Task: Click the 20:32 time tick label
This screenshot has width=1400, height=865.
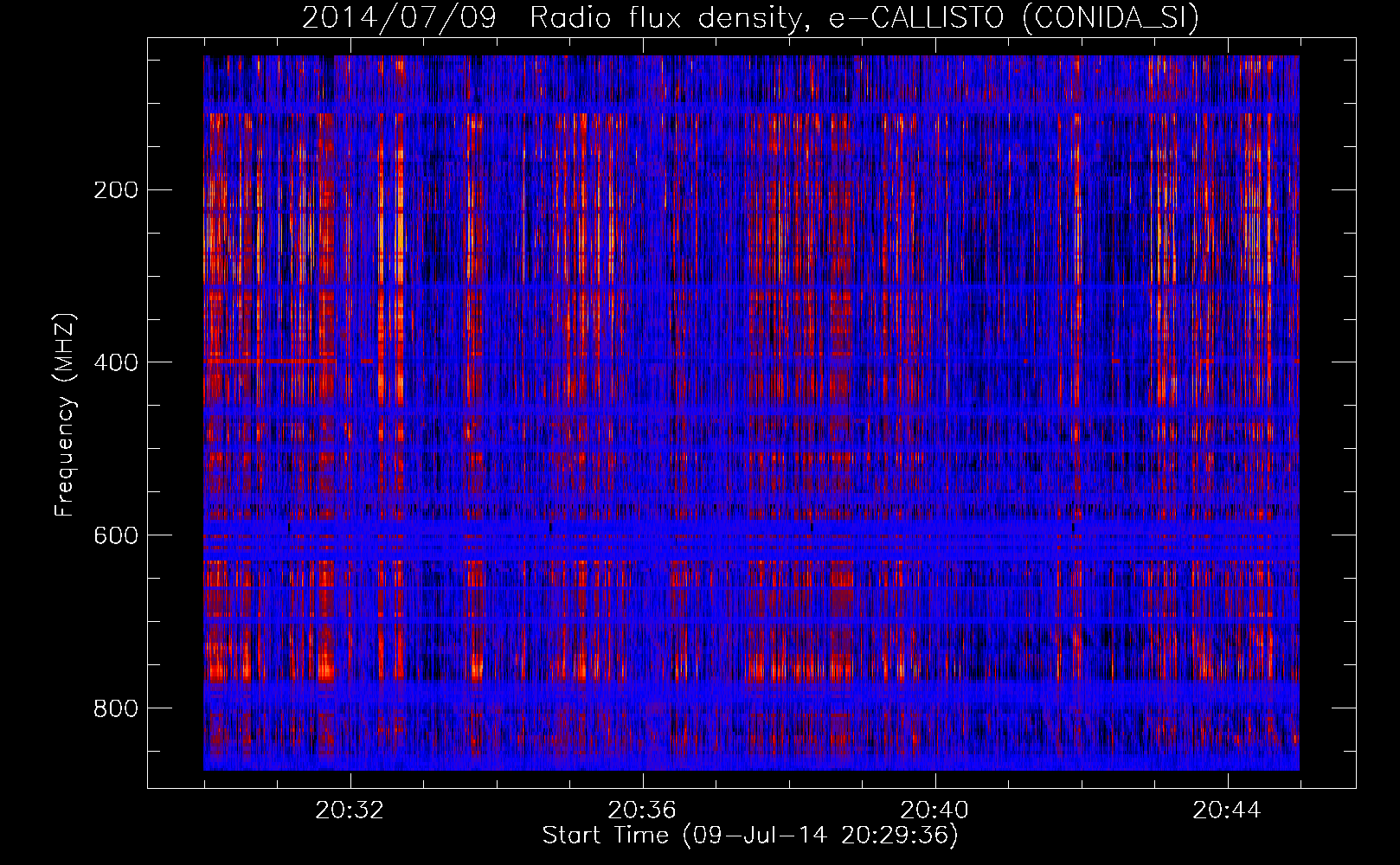Action: coord(350,811)
